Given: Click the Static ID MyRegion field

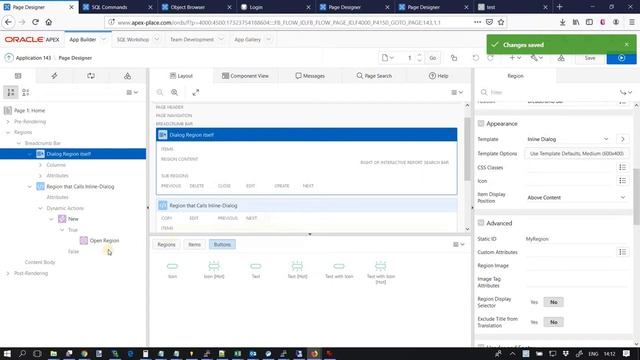Looking at the screenshot, I should pos(576,239).
